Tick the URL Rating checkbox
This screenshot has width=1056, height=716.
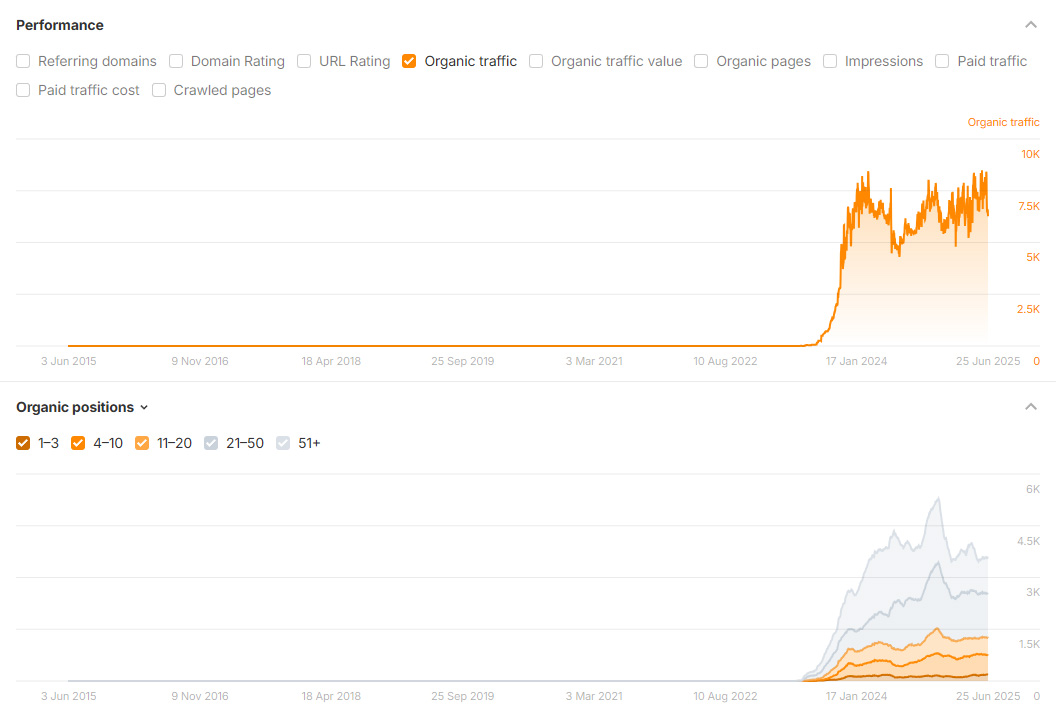(x=304, y=61)
